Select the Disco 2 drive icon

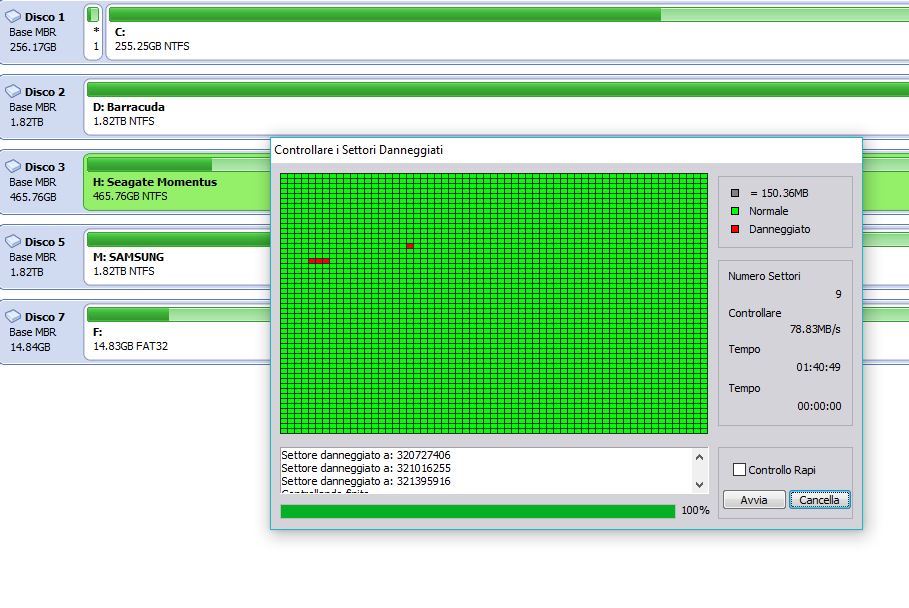(13, 92)
